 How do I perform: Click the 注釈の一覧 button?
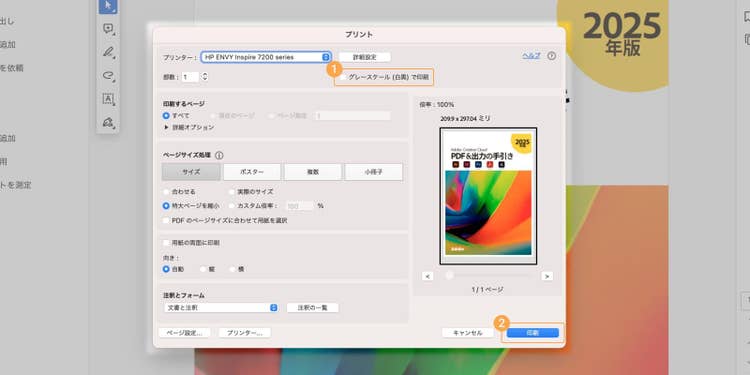[x=313, y=308]
